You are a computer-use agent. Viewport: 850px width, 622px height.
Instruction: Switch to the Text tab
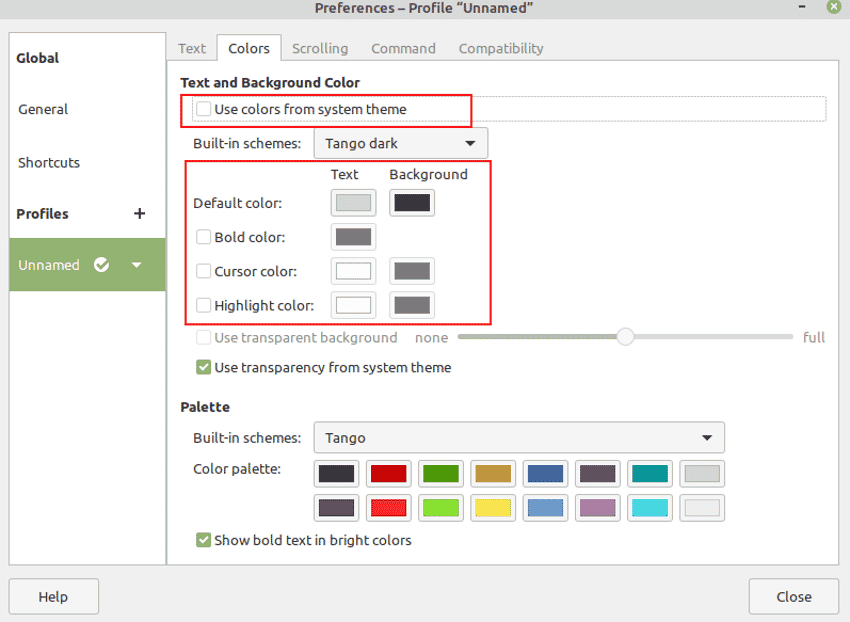tap(192, 48)
